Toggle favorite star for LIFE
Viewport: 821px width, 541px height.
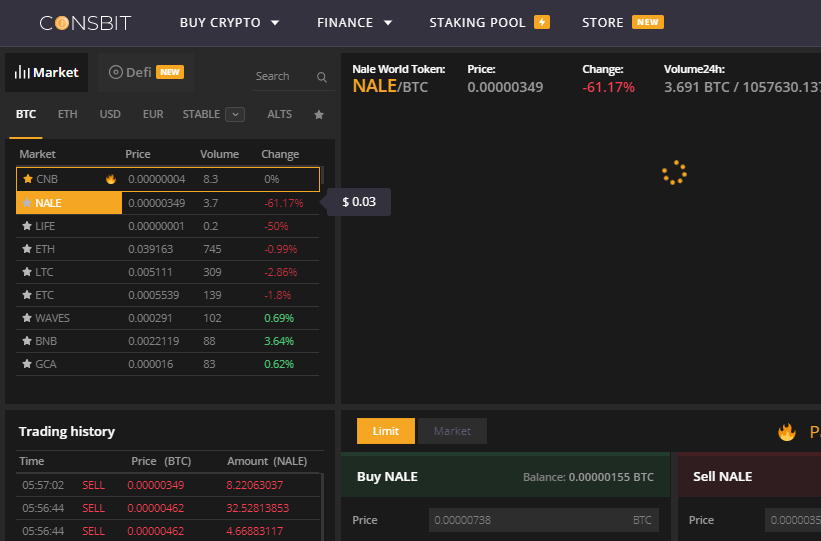[x=27, y=226]
